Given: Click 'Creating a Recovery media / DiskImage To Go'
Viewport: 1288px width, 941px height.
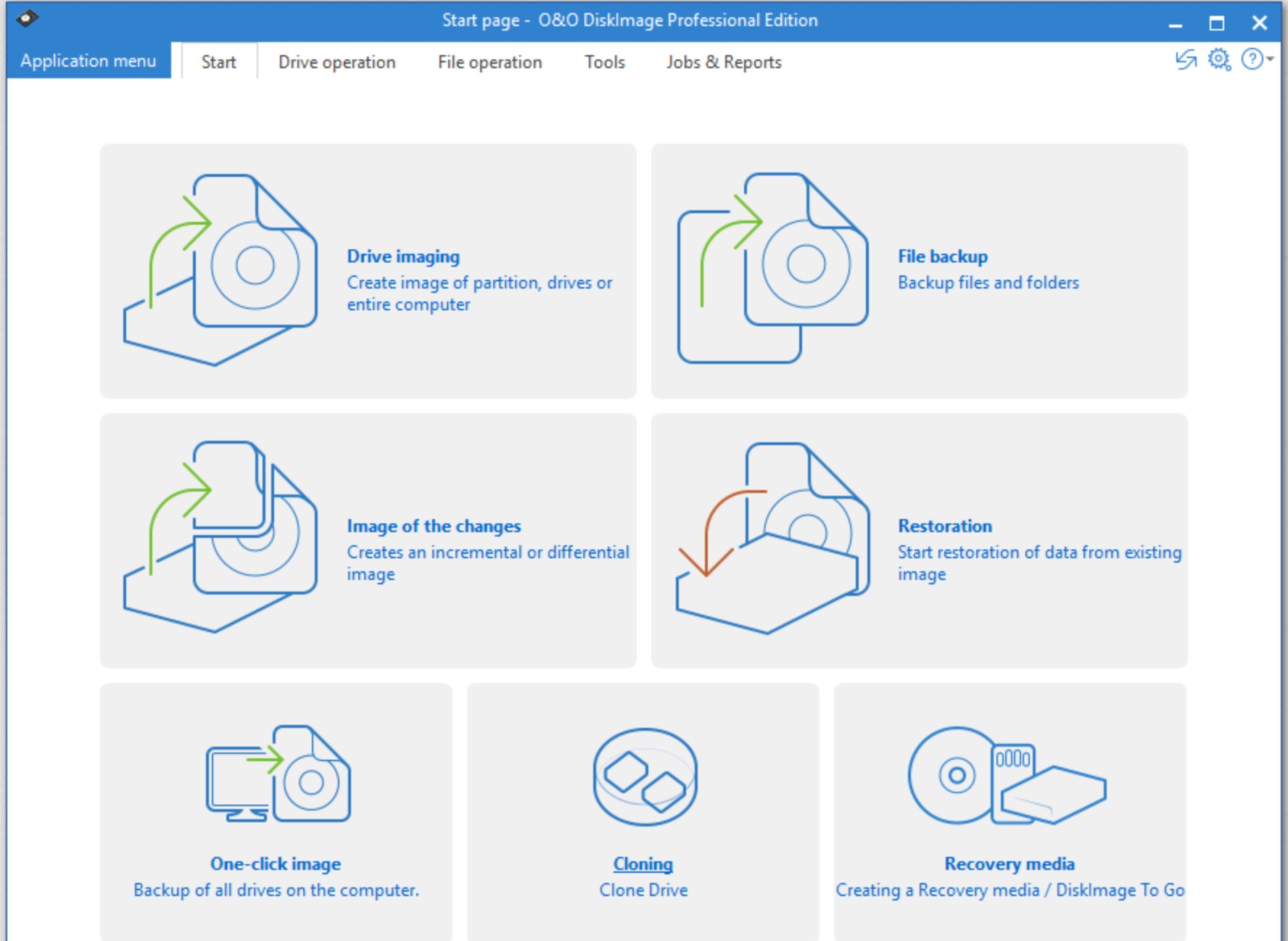Looking at the screenshot, I should pyautogui.click(x=1010, y=890).
